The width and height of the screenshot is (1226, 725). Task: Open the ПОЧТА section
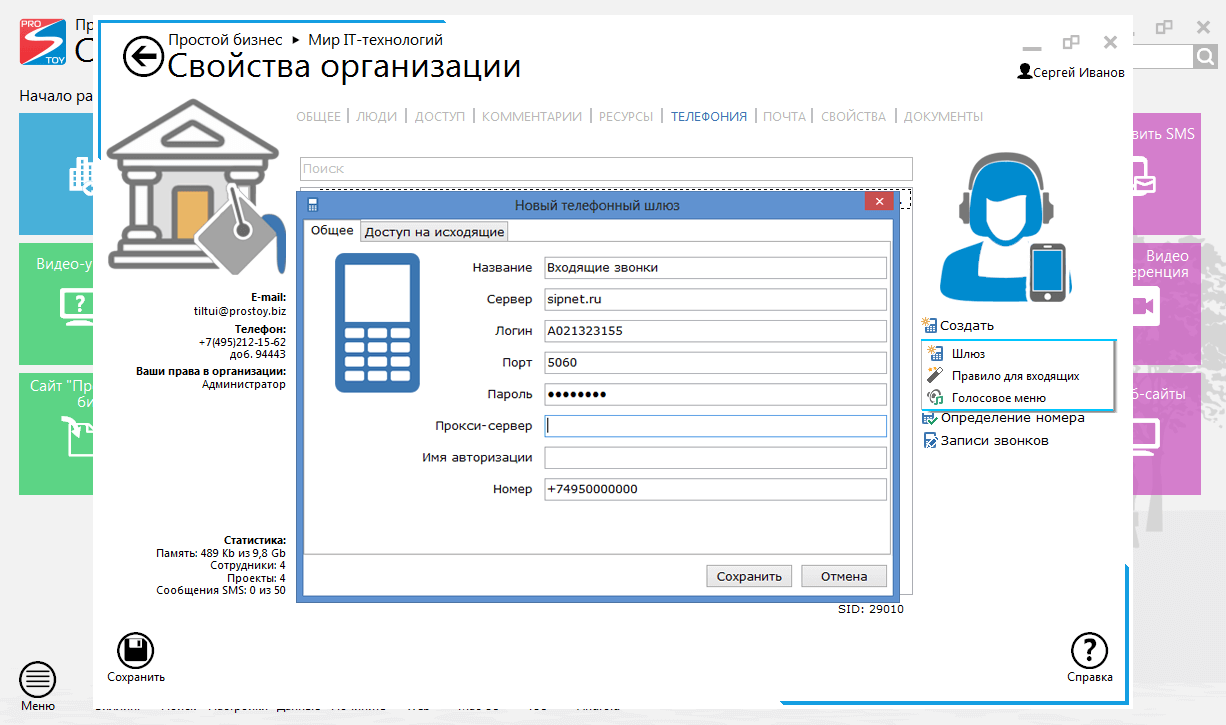(785, 116)
